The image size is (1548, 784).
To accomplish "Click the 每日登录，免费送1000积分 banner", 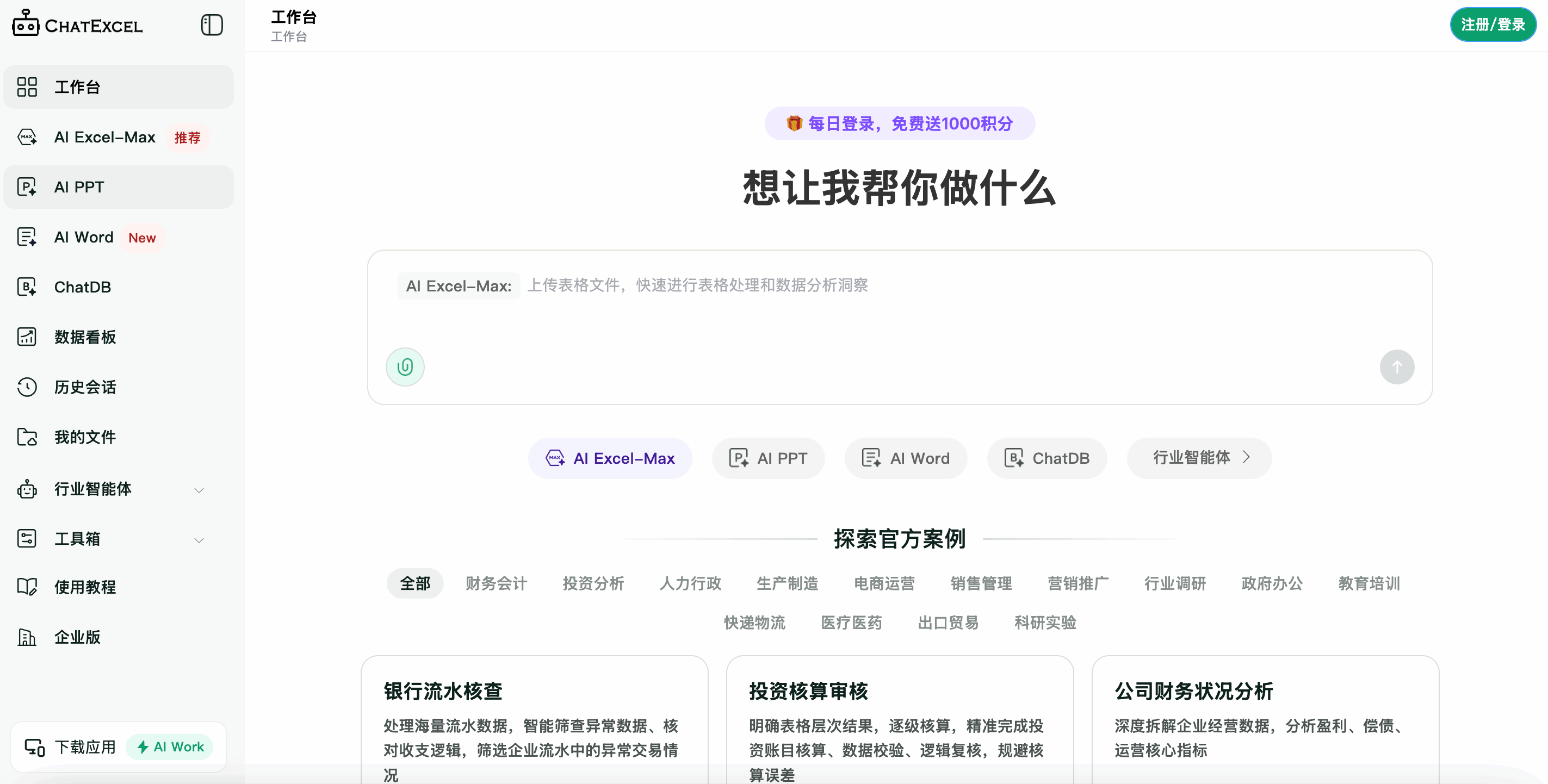I will point(900,123).
